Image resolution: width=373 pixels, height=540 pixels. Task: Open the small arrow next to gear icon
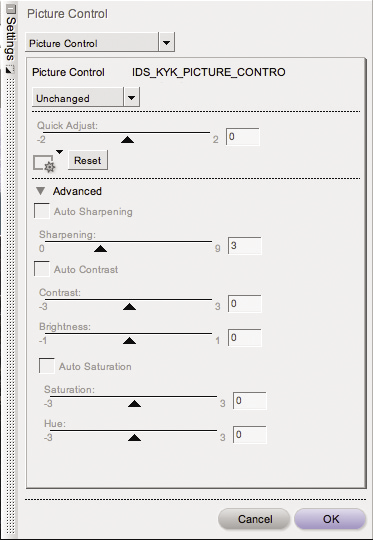coord(60,152)
